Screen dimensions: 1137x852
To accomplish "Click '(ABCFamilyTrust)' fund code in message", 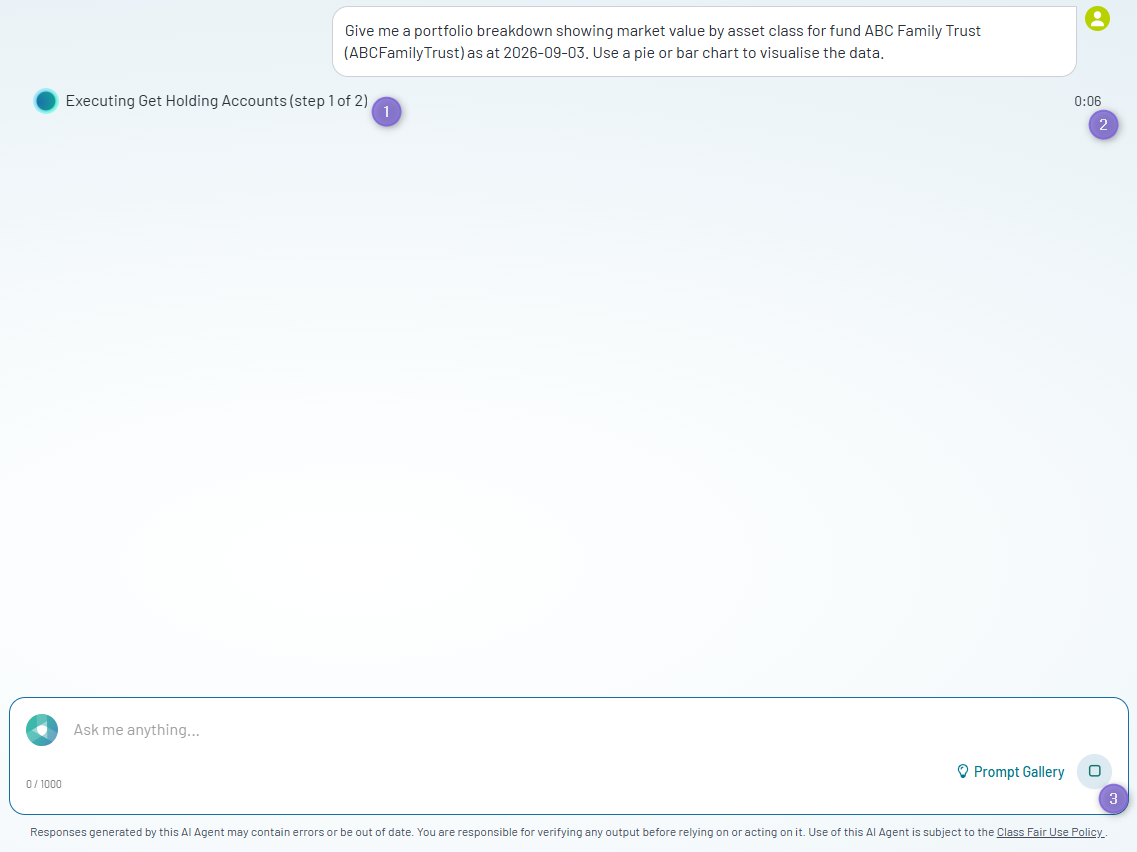I will click(x=404, y=53).
